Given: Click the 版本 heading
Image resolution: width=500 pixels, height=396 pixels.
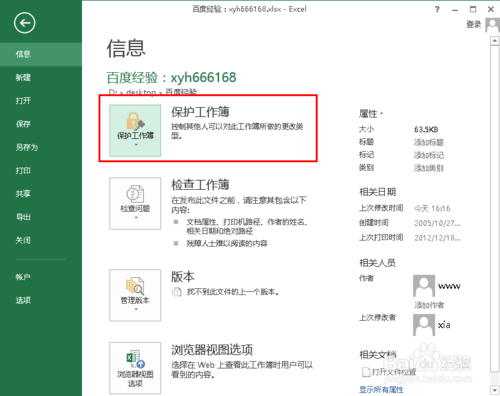Looking at the screenshot, I should click(x=183, y=276).
